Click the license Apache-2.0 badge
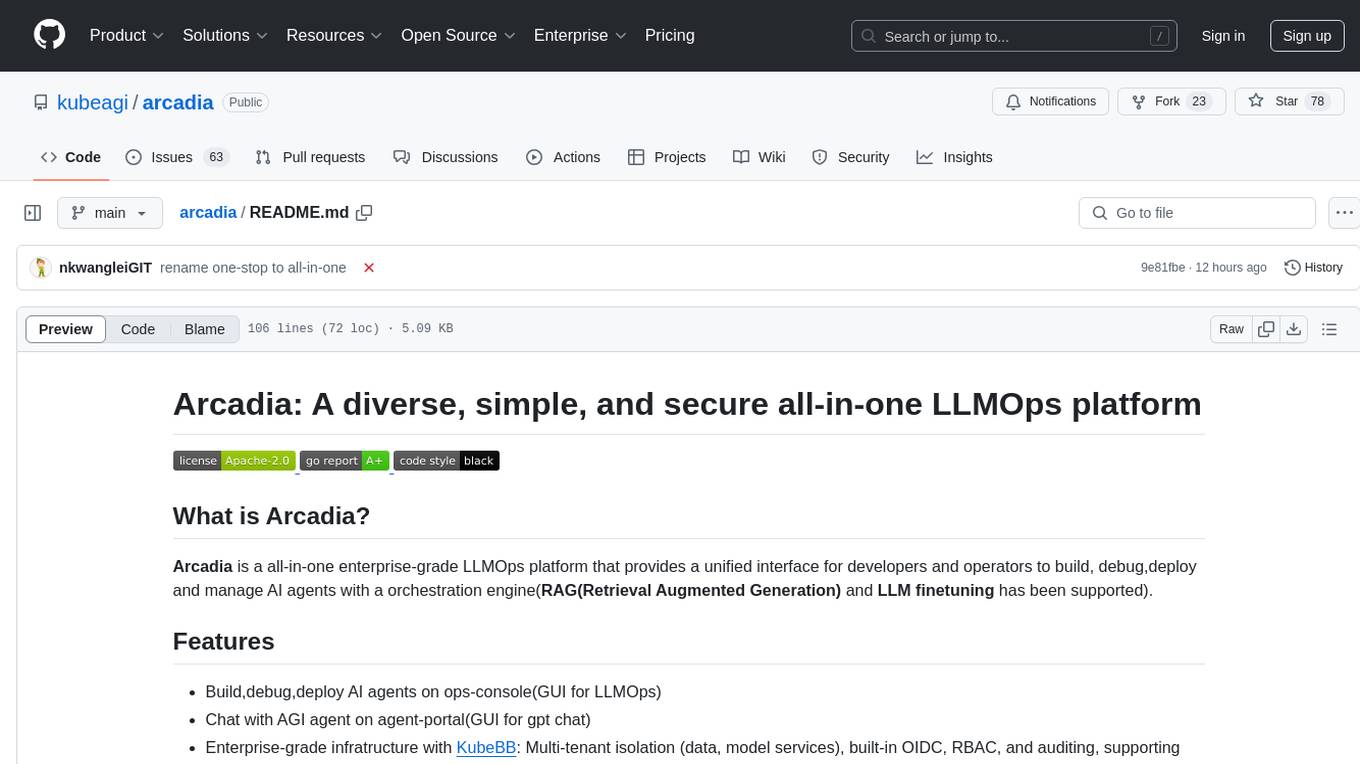The image size is (1360, 764). 234,461
